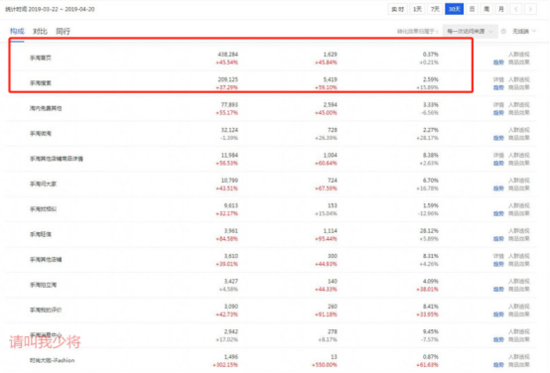Image resolution: width=550 pixels, height=373 pixels.
Task: Click 手淘首页 source name
Action: tap(40, 58)
